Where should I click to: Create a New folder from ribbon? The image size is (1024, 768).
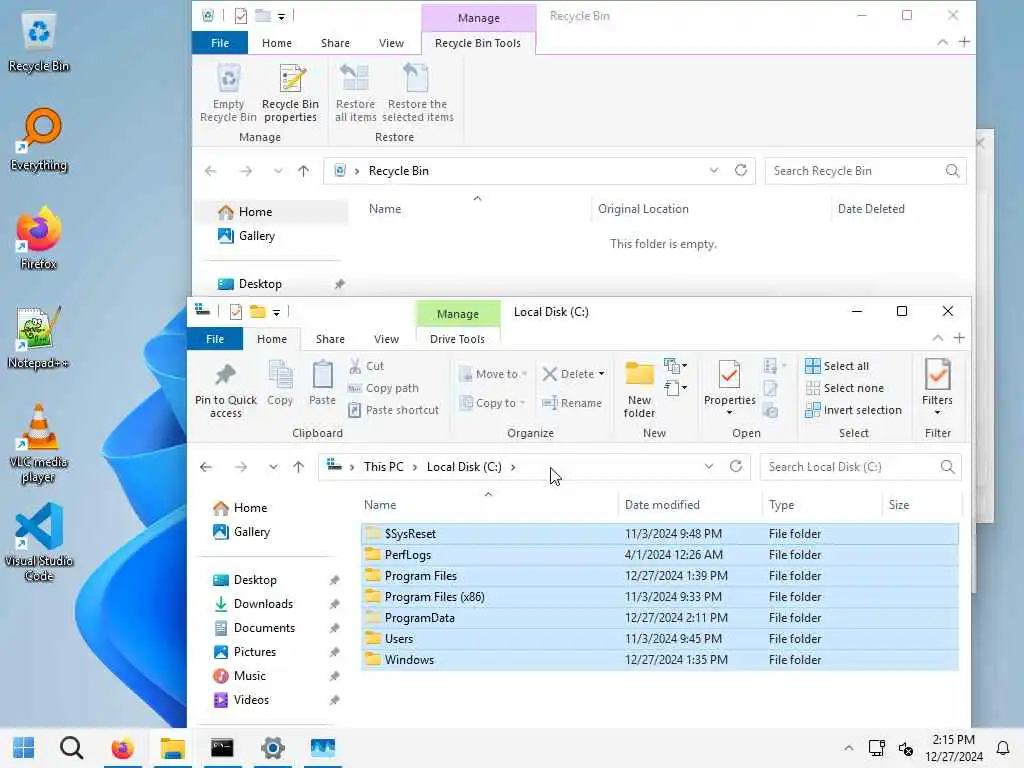point(639,389)
